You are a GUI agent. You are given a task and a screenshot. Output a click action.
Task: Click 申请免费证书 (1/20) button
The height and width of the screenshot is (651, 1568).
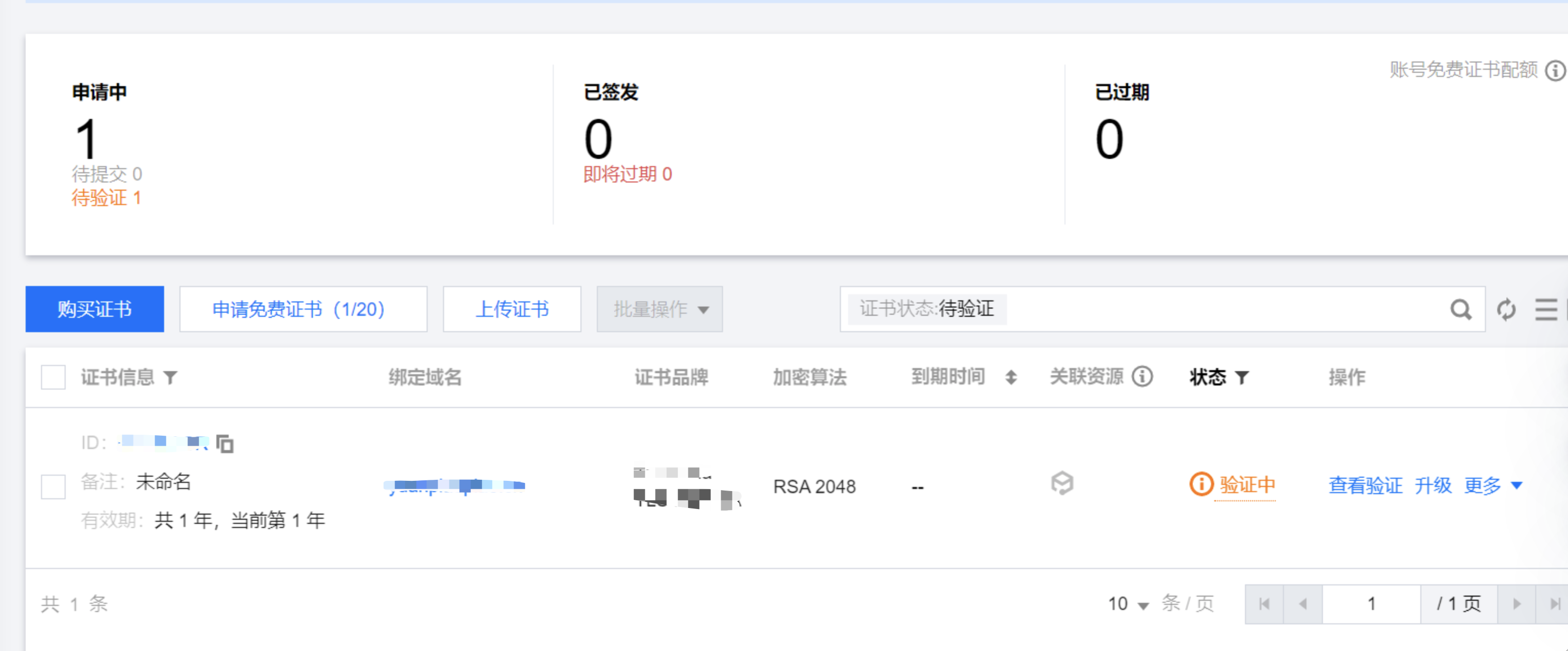[303, 309]
